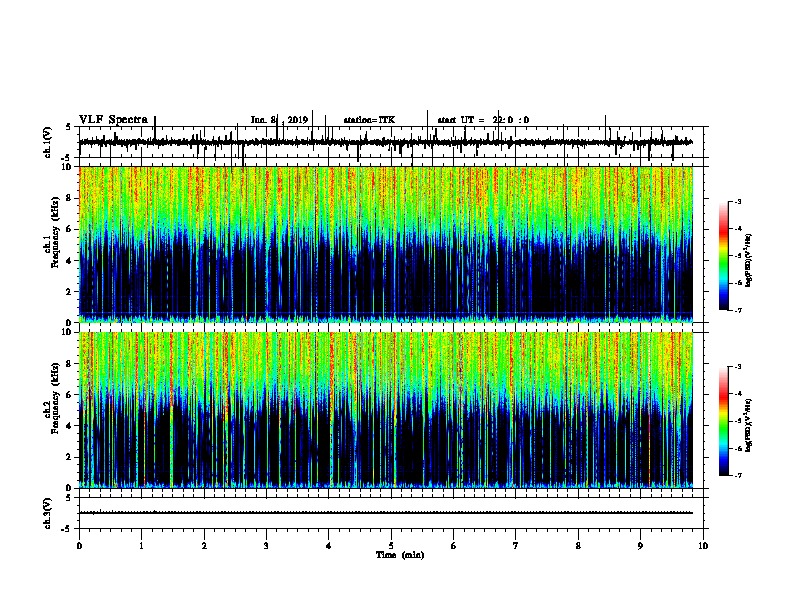Image resolution: width=792 pixels, height=612 pixels.
Task: Click the "2" kHz tick of ch.2 spectrogram
Action: [x=70, y=457]
